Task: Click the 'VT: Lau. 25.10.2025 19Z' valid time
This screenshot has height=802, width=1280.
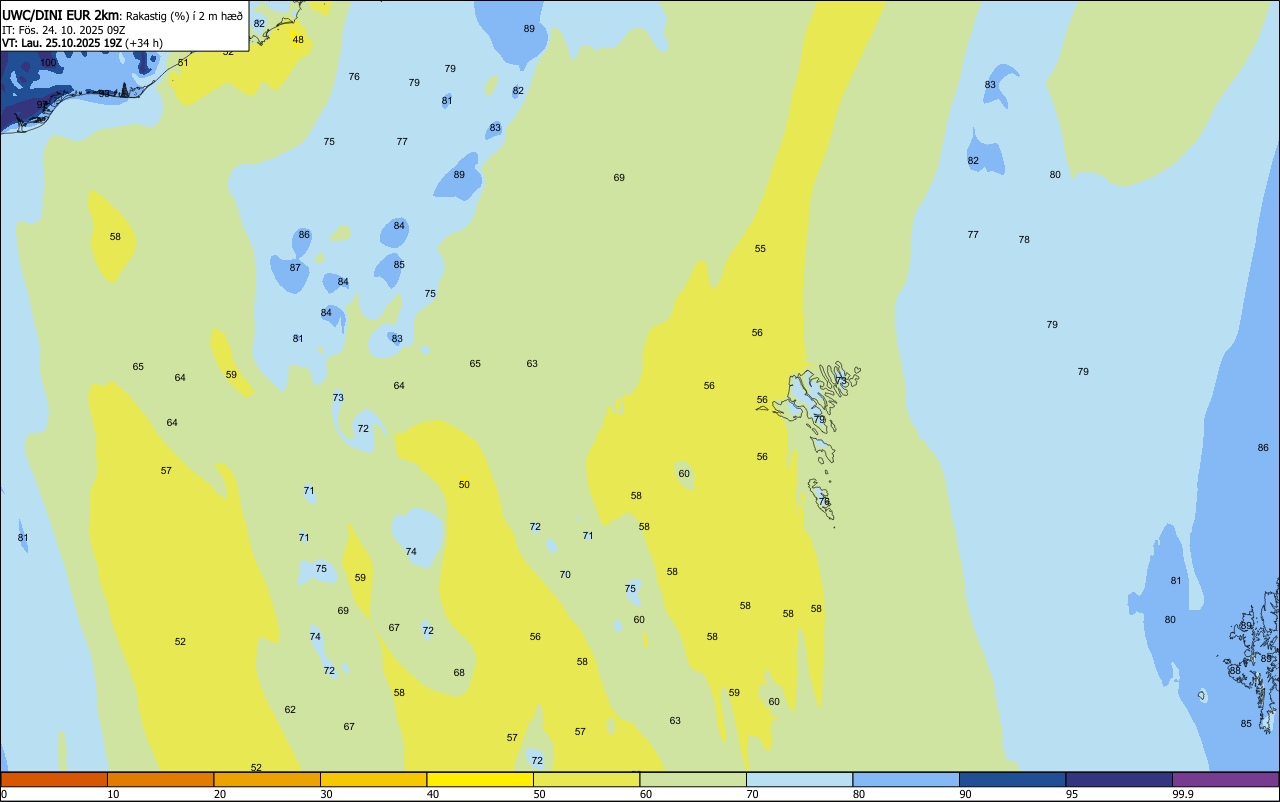Action: [x=62, y=43]
